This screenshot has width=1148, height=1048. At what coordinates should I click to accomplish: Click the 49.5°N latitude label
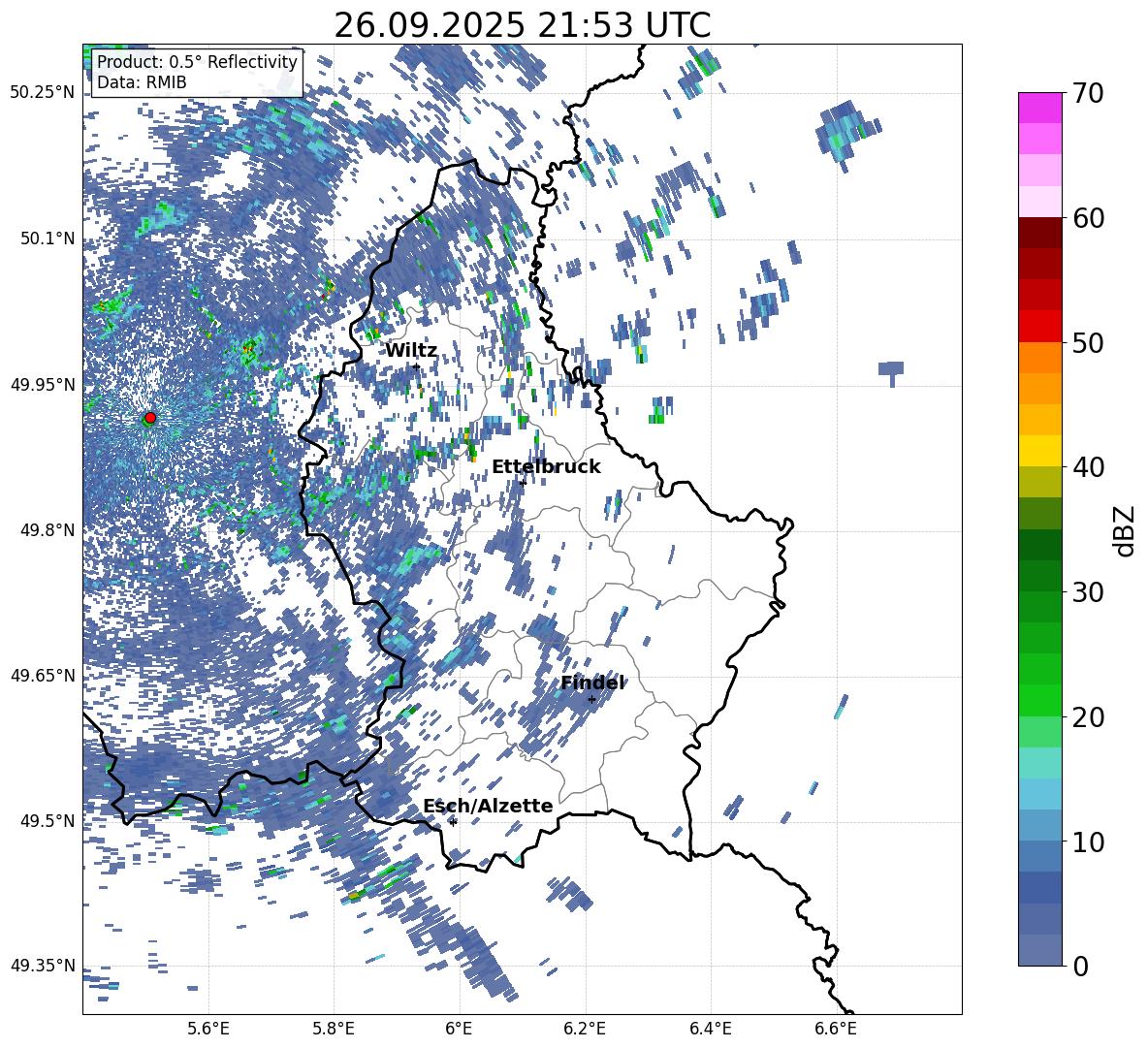[x=48, y=821]
